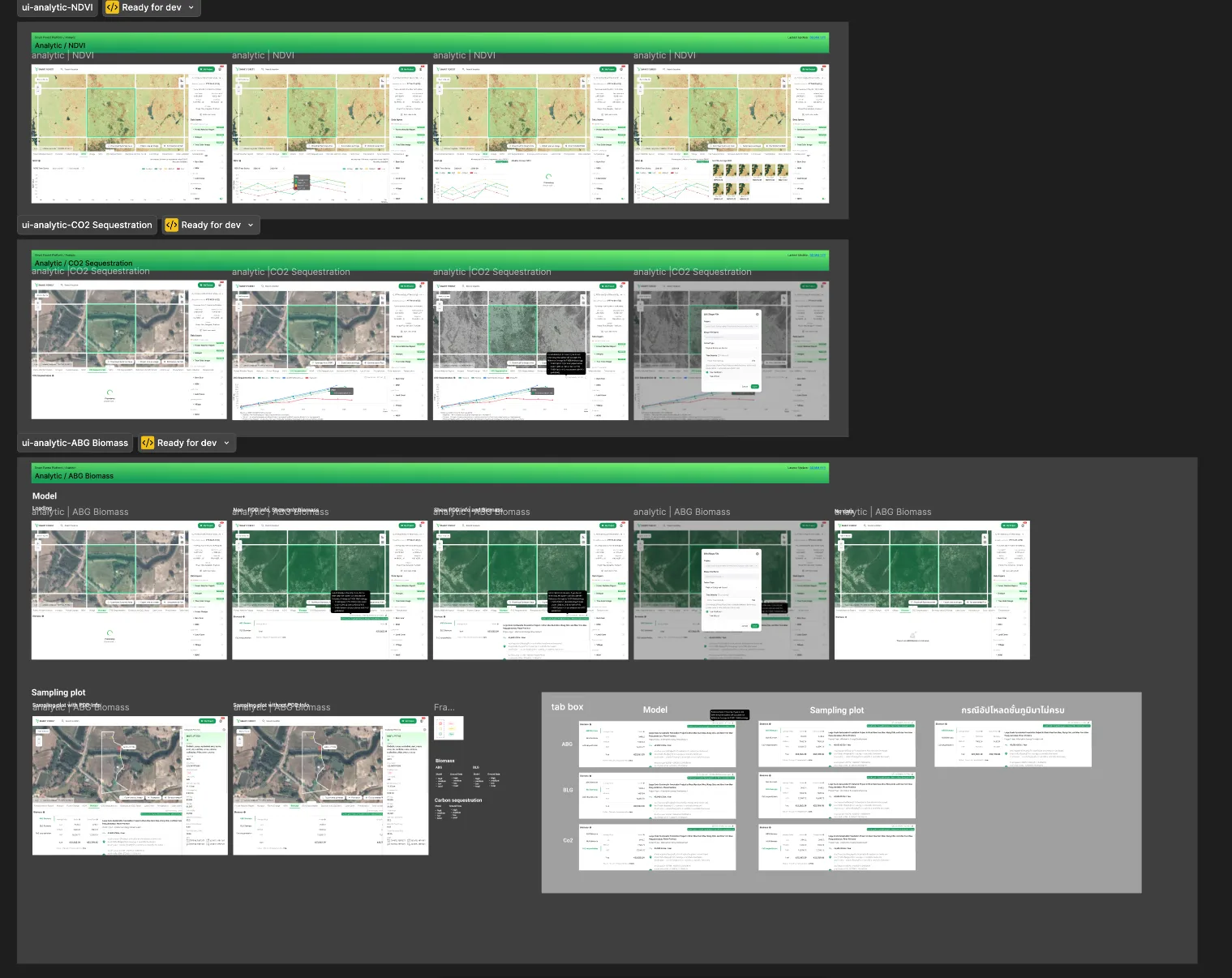Click the Ready for dev text on the ABG Biomass section

coord(187,443)
